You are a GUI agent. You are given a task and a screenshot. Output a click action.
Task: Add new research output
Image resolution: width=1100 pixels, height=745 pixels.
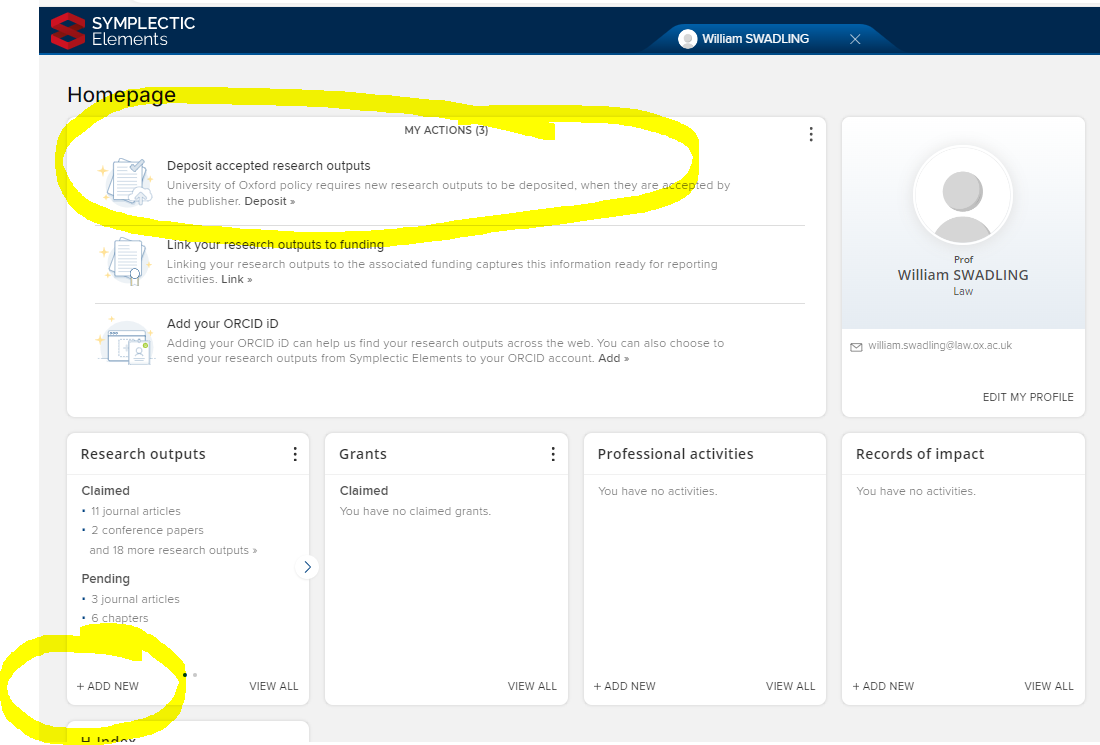pos(108,686)
